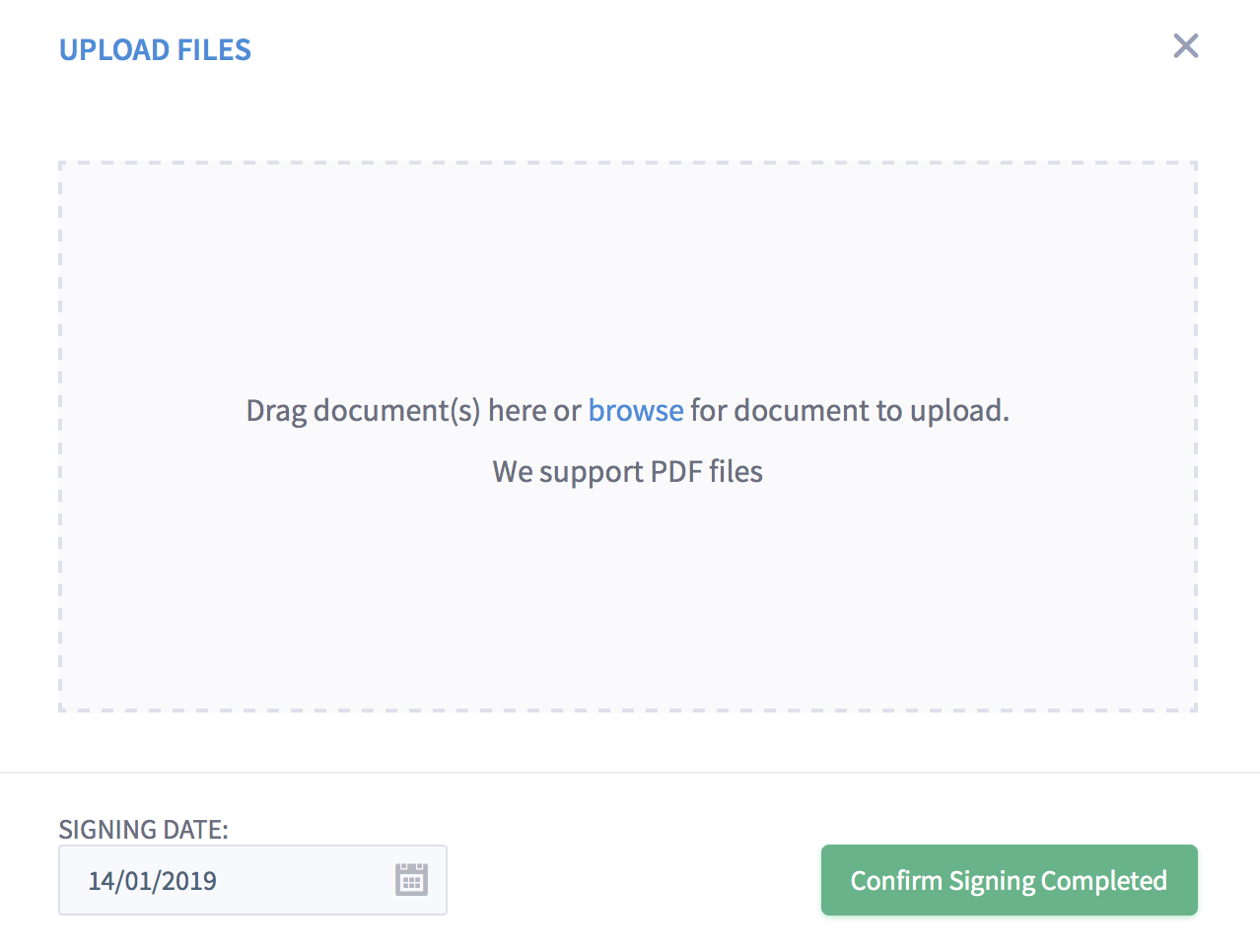This screenshot has height=952, width=1260.
Task: Focus the Signing Date input field
Action: [252, 880]
